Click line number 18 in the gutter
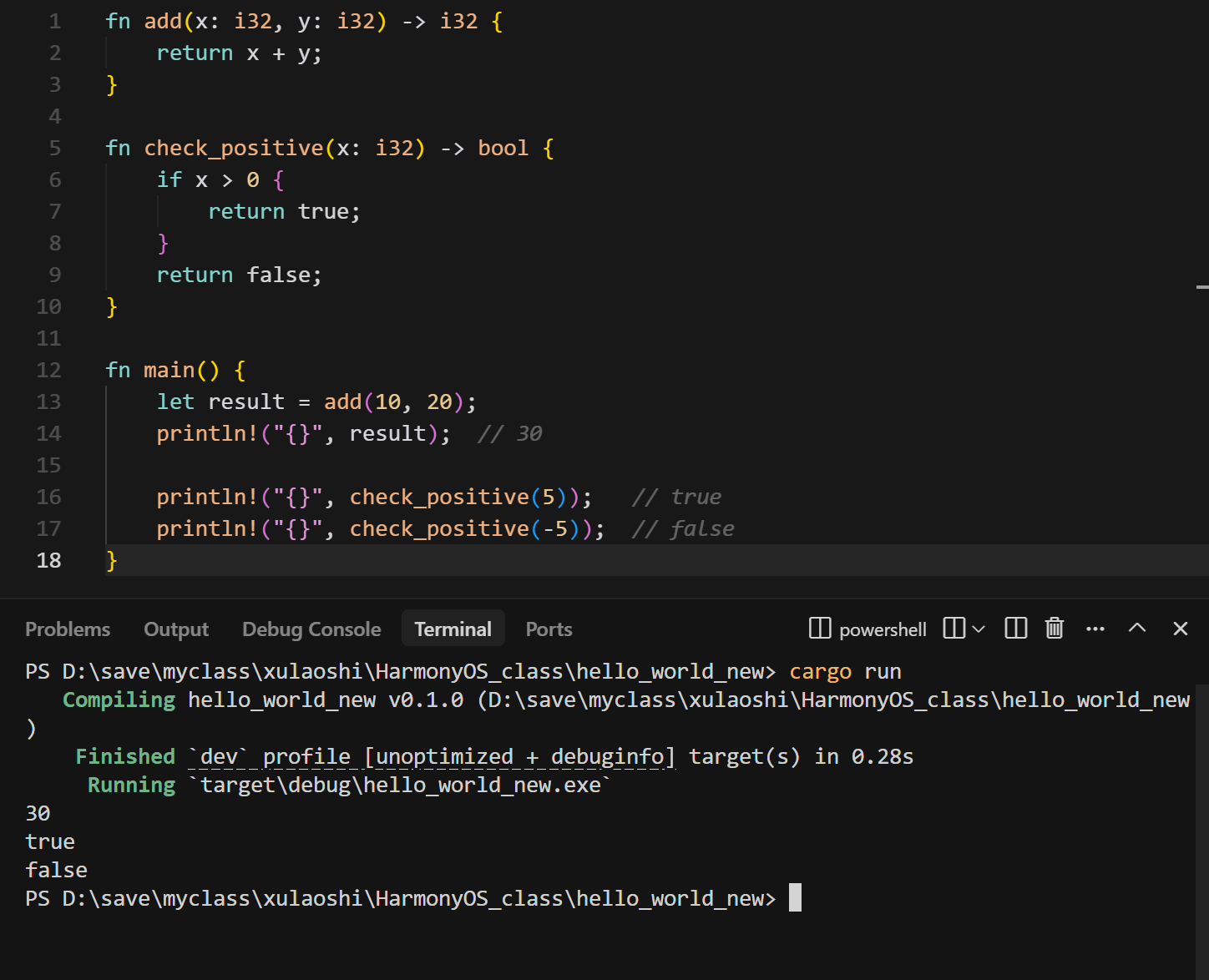The width and height of the screenshot is (1209, 980). [x=49, y=560]
